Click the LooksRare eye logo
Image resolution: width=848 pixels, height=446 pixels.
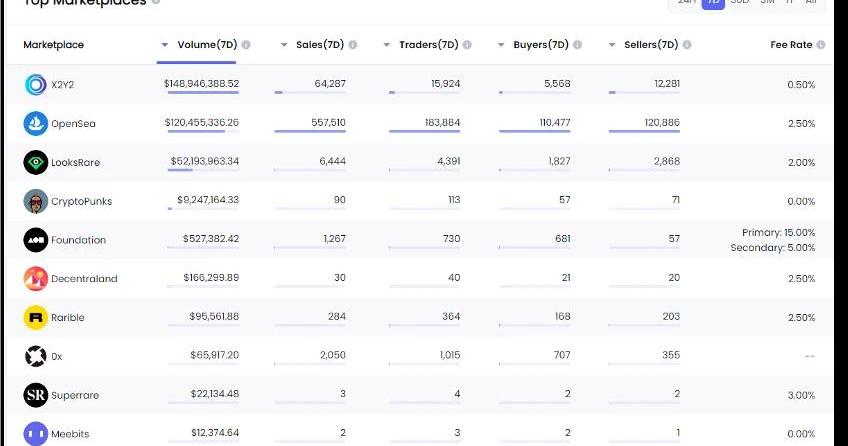point(36,162)
